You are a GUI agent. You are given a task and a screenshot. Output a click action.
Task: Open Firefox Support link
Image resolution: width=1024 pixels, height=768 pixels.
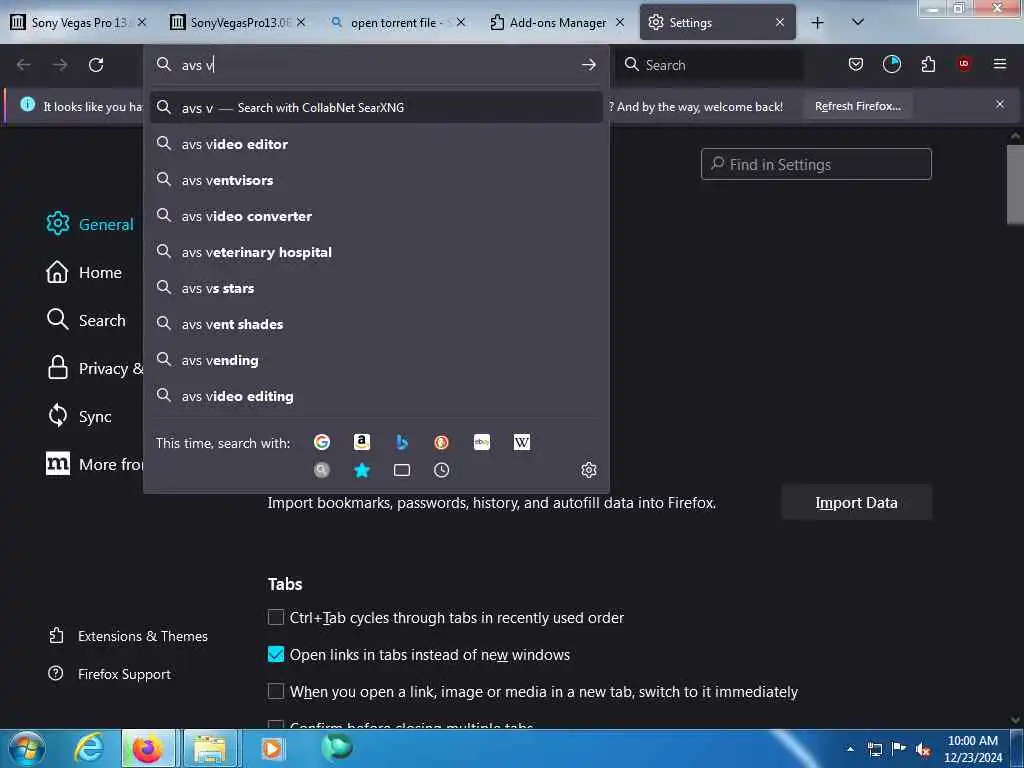[109, 674]
